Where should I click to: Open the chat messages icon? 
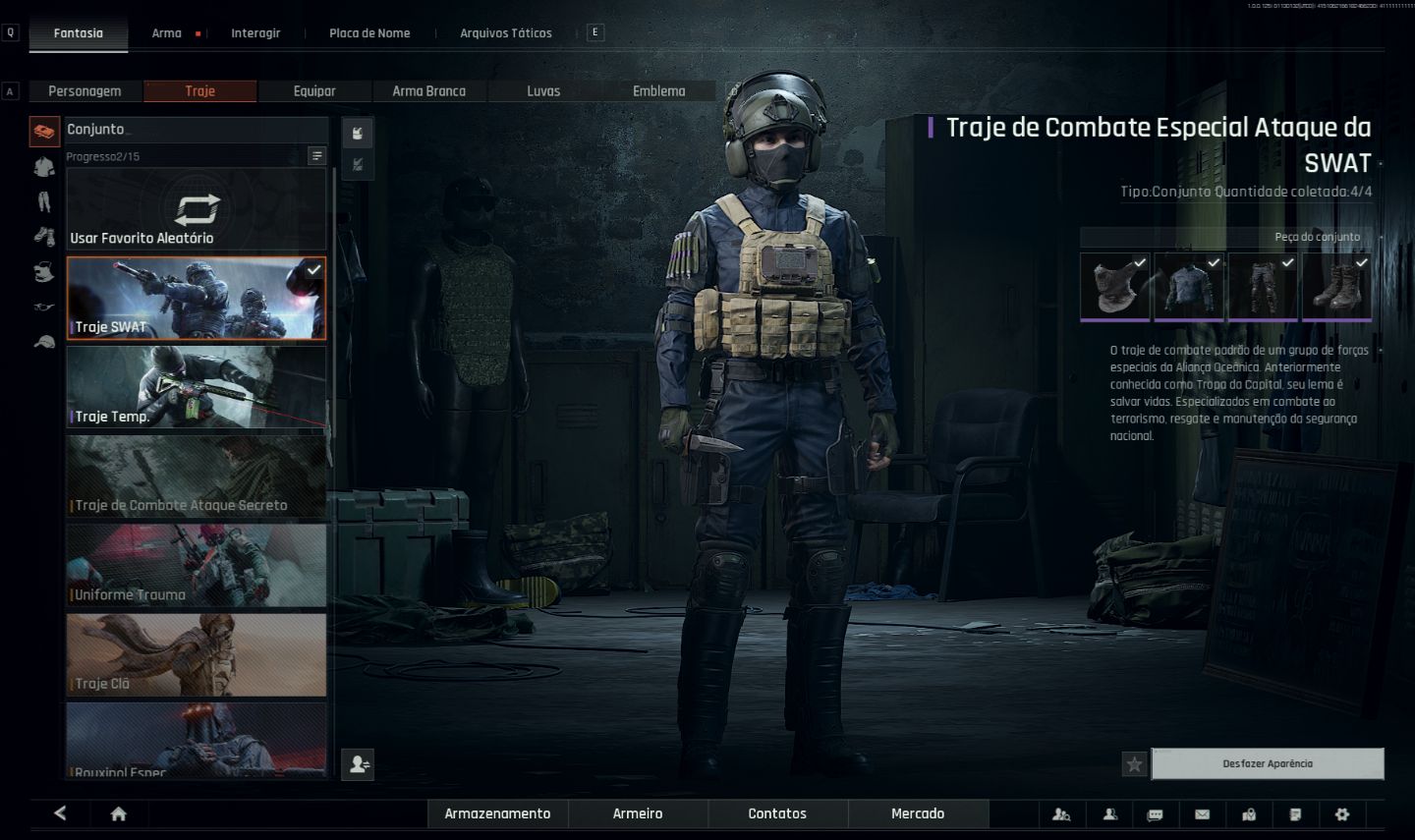point(1156,814)
